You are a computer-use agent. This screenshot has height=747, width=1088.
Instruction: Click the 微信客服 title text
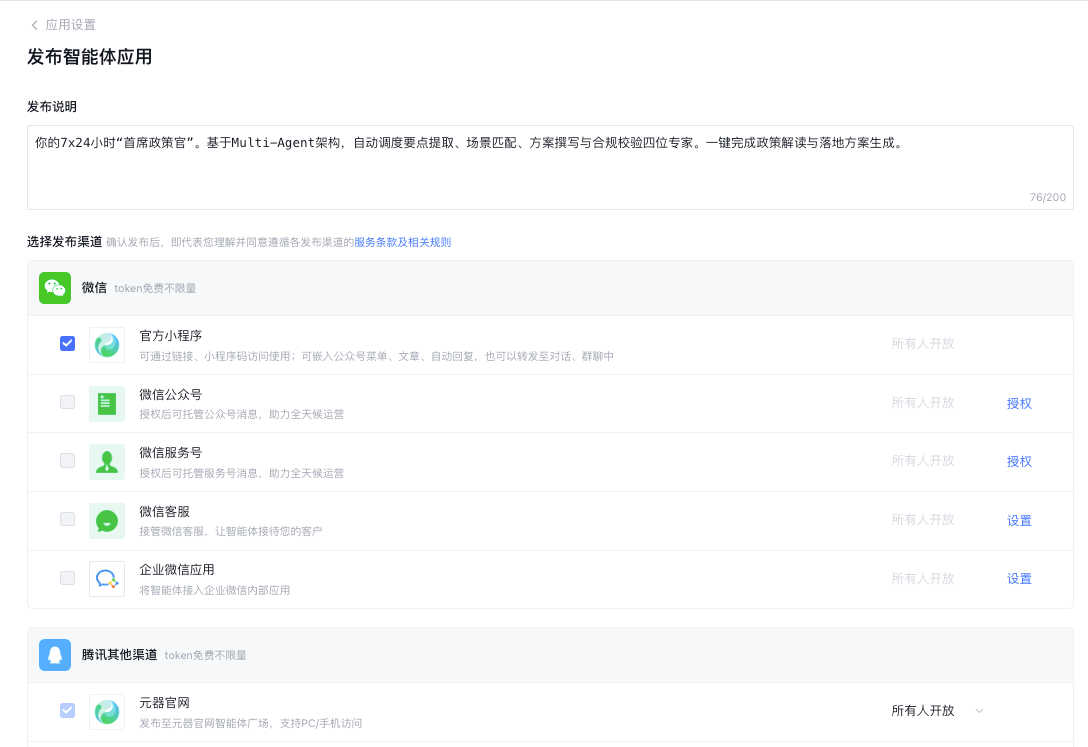pyautogui.click(x=164, y=512)
